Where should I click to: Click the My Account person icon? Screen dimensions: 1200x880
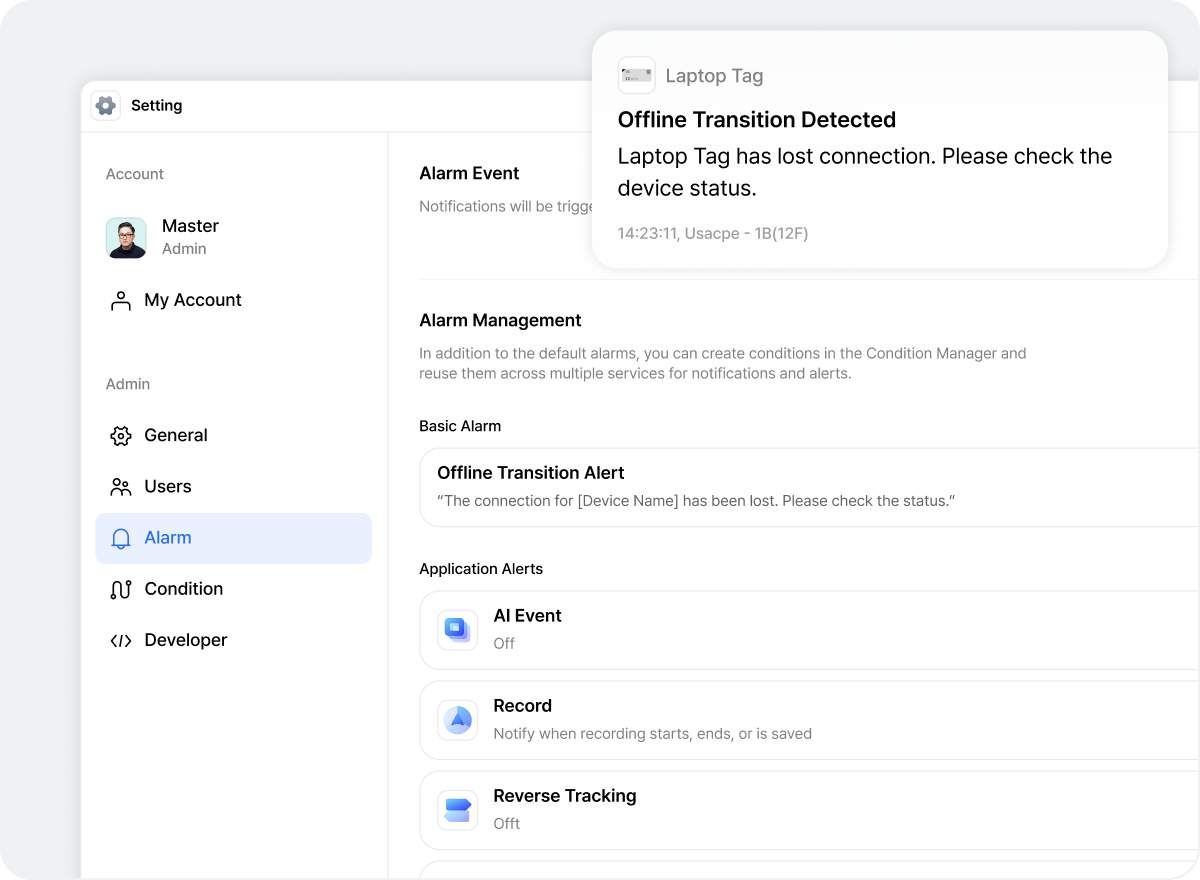(x=121, y=301)
